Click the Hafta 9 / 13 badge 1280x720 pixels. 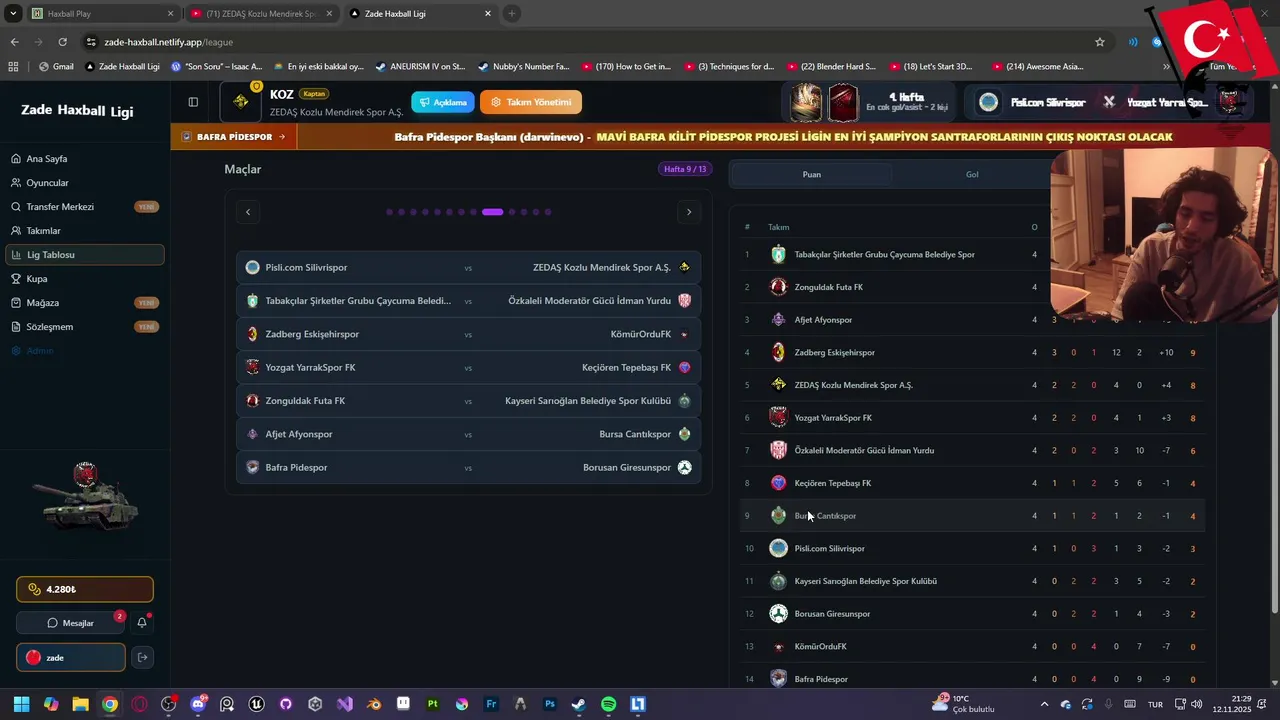[685, 169]
